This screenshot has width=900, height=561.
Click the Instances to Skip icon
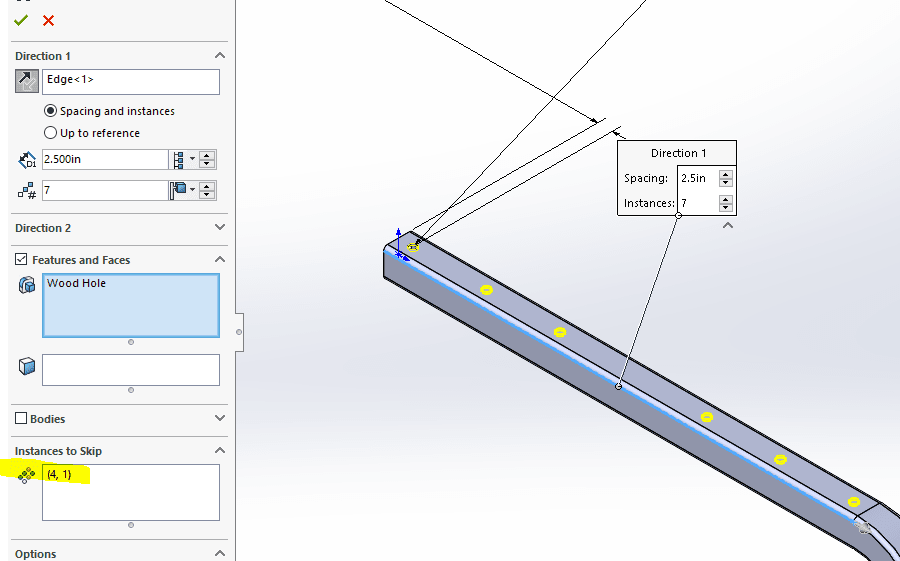point(26,474)
